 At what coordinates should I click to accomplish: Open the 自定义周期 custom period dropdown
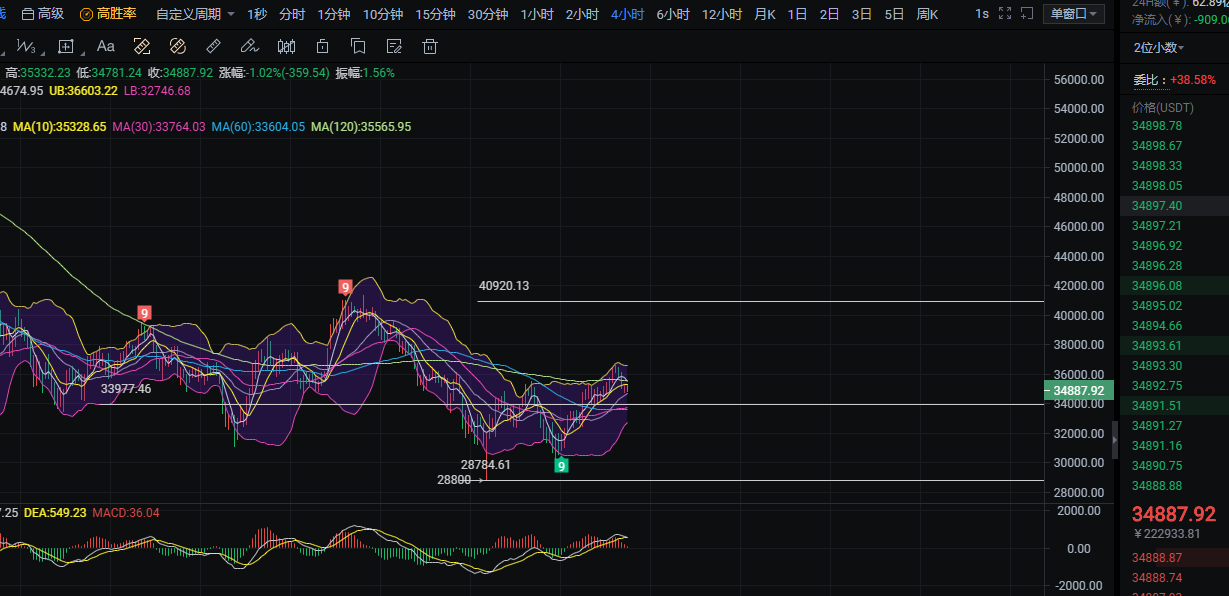coord(195,14)
